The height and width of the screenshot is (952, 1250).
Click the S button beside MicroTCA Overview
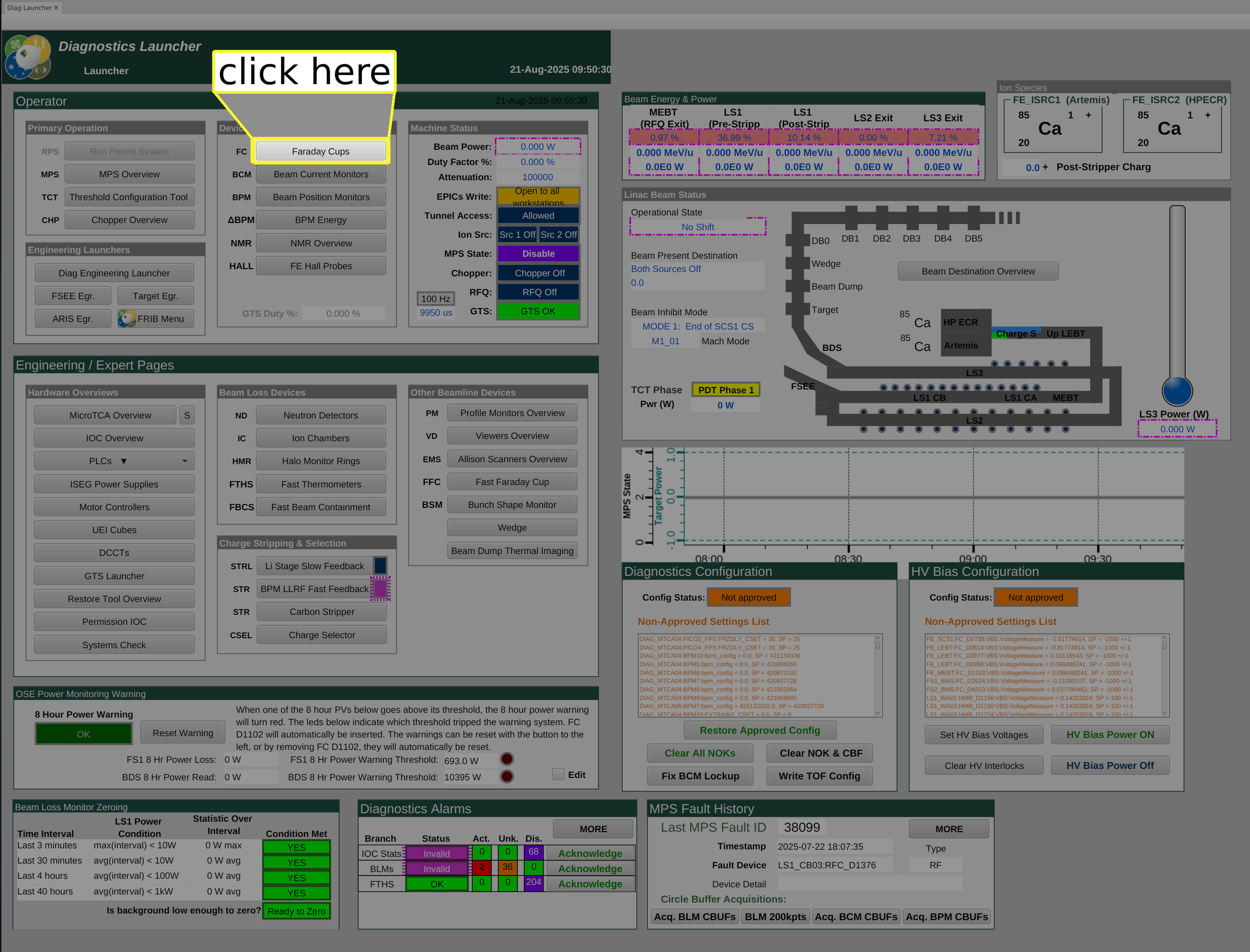pyautogui.click(x=186, y=415)
